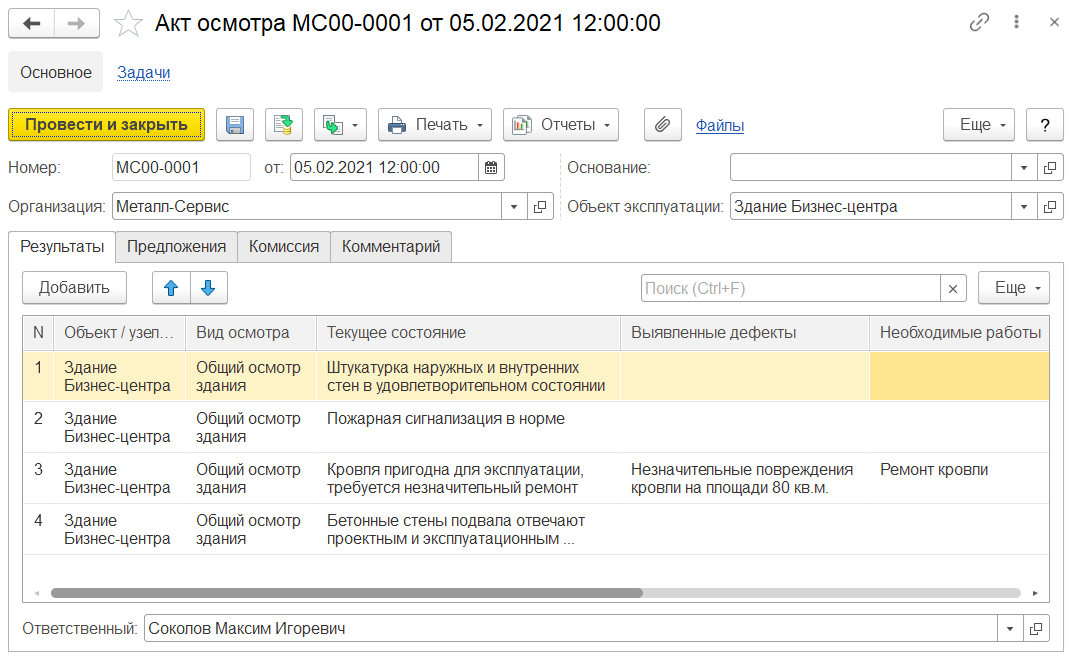This screenshot has width=1069, height=658.
Task: Expand the Печать dropdown menu
Action: (435, 125)
